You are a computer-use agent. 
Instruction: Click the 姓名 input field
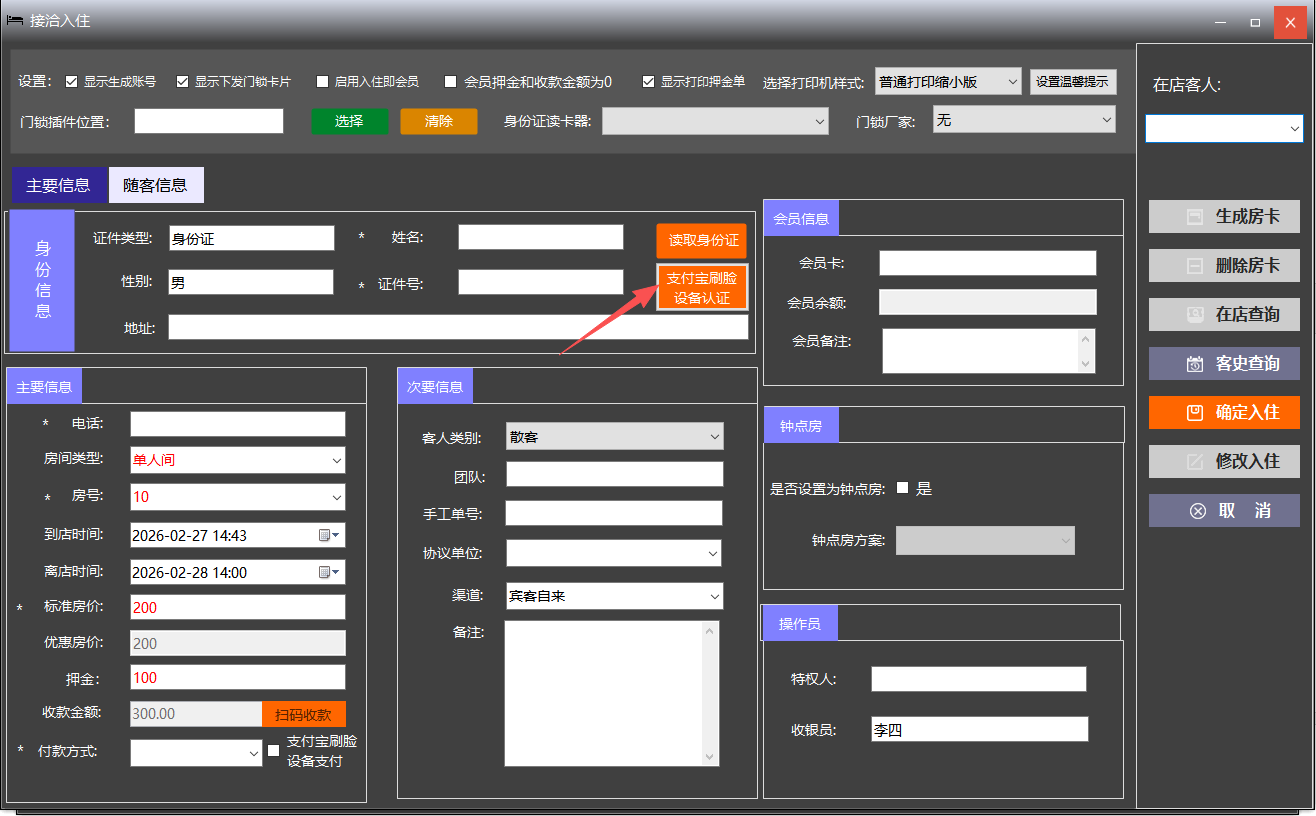point(540,237)
